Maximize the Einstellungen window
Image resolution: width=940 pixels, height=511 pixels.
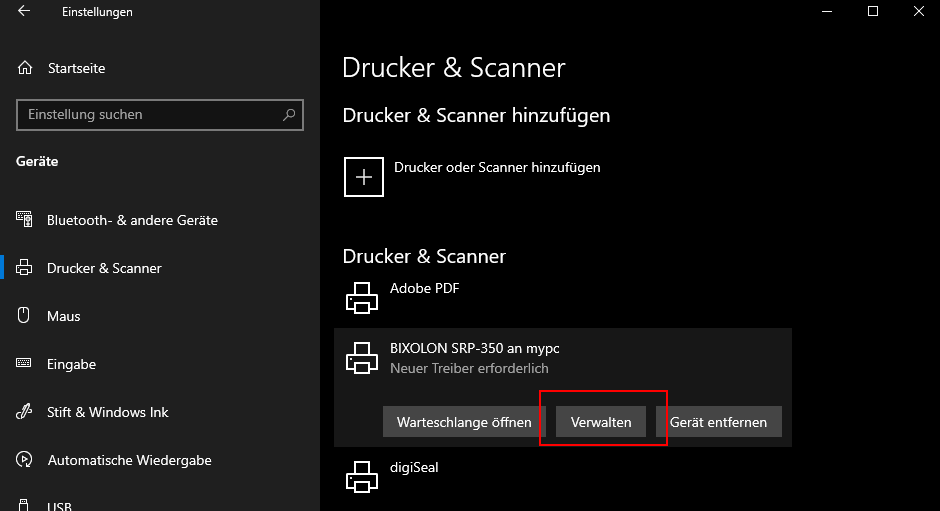click(x=873, y=12)
